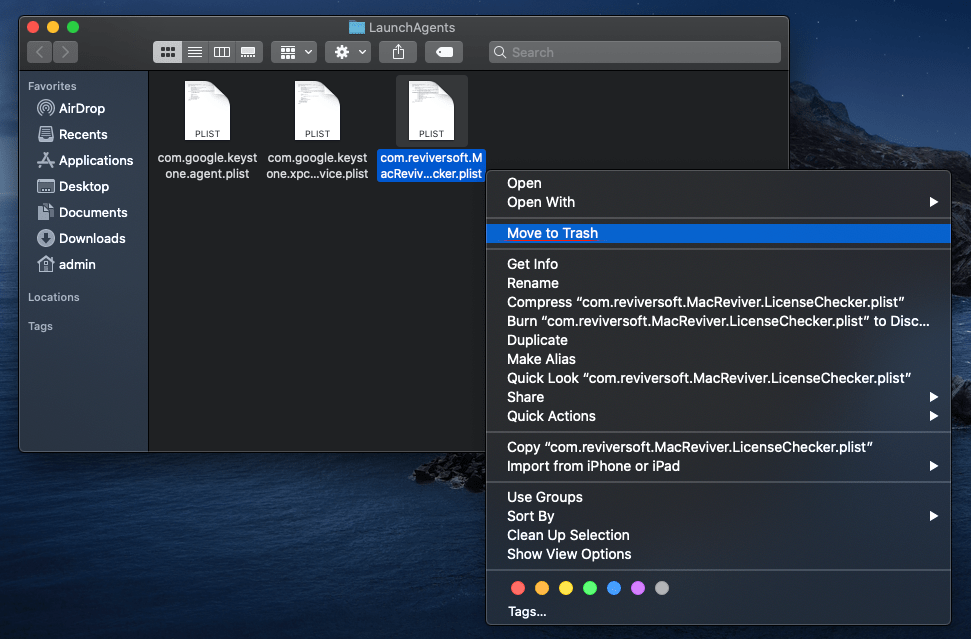
Task: Click the Favorites sidebar heading
Action: point(52,86)
